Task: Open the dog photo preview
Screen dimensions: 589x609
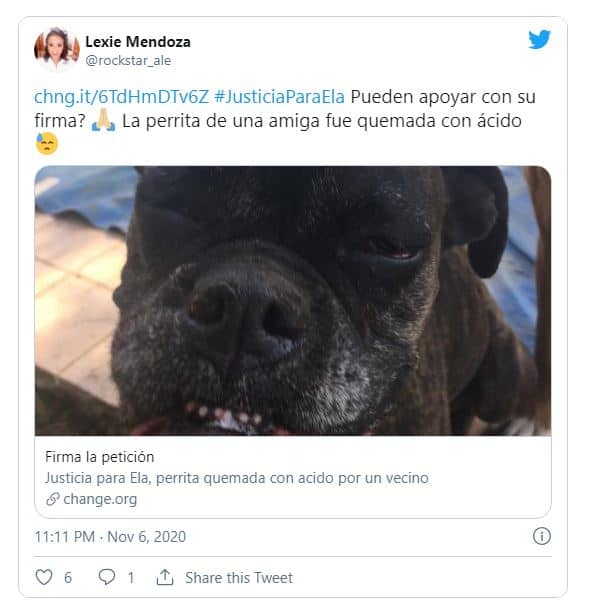Action: tap(293, 301)
